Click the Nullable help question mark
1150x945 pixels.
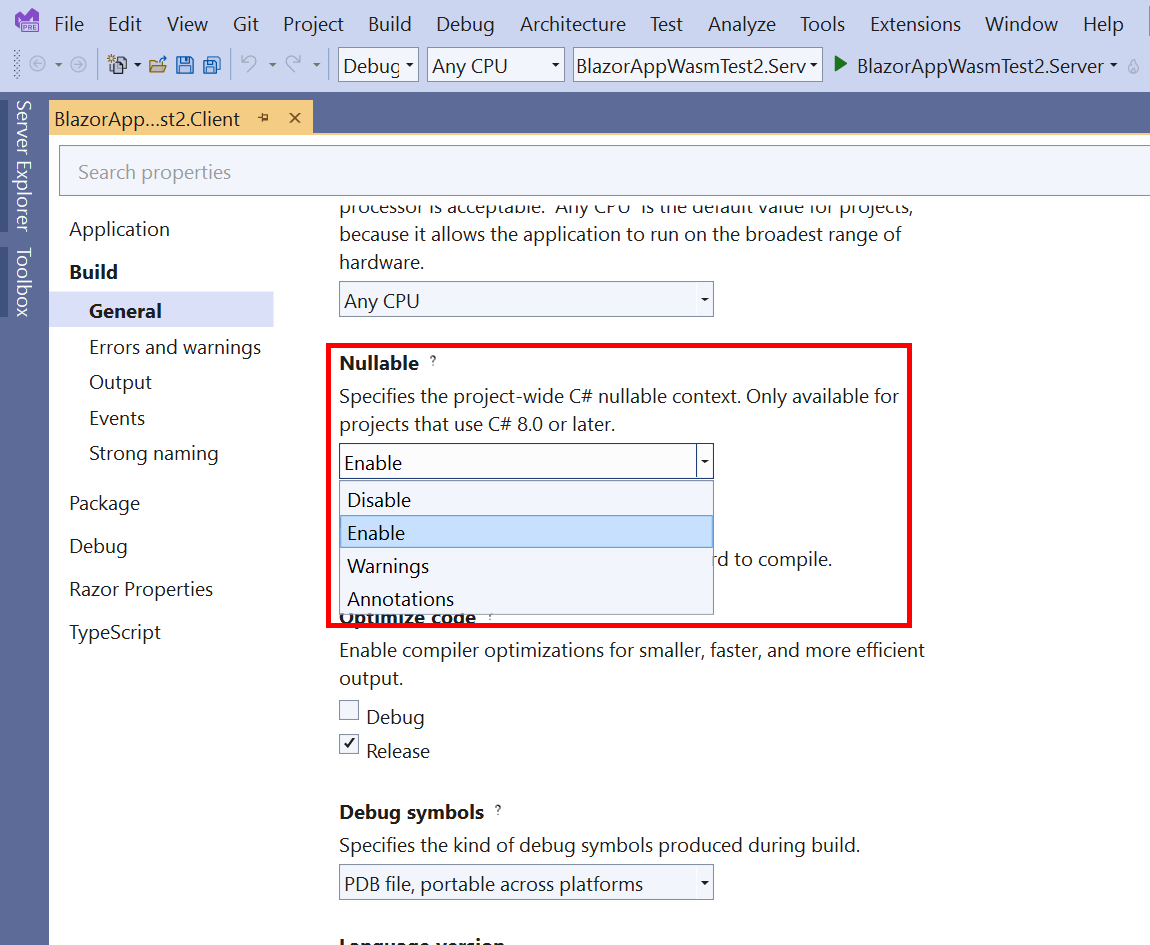[x=433, y=360]
